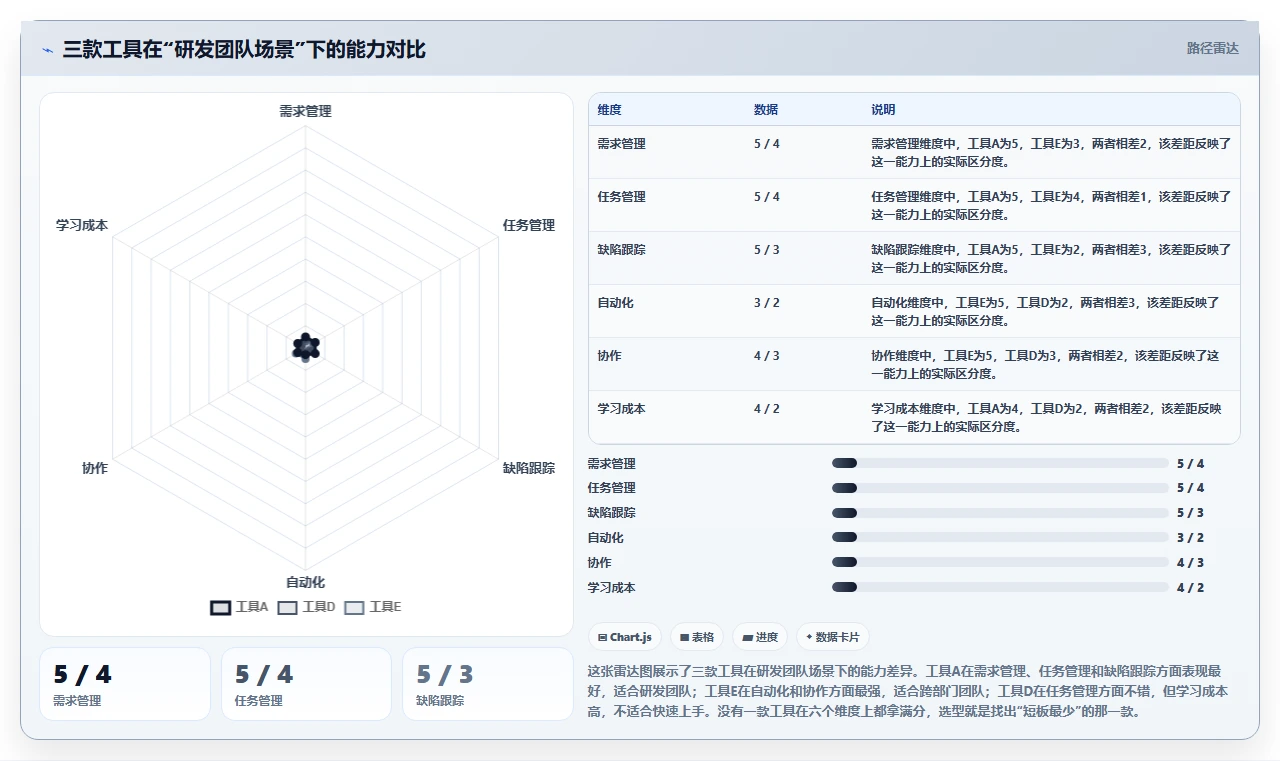Toggle the 工具A series in the chart legend

click(240, 607)
